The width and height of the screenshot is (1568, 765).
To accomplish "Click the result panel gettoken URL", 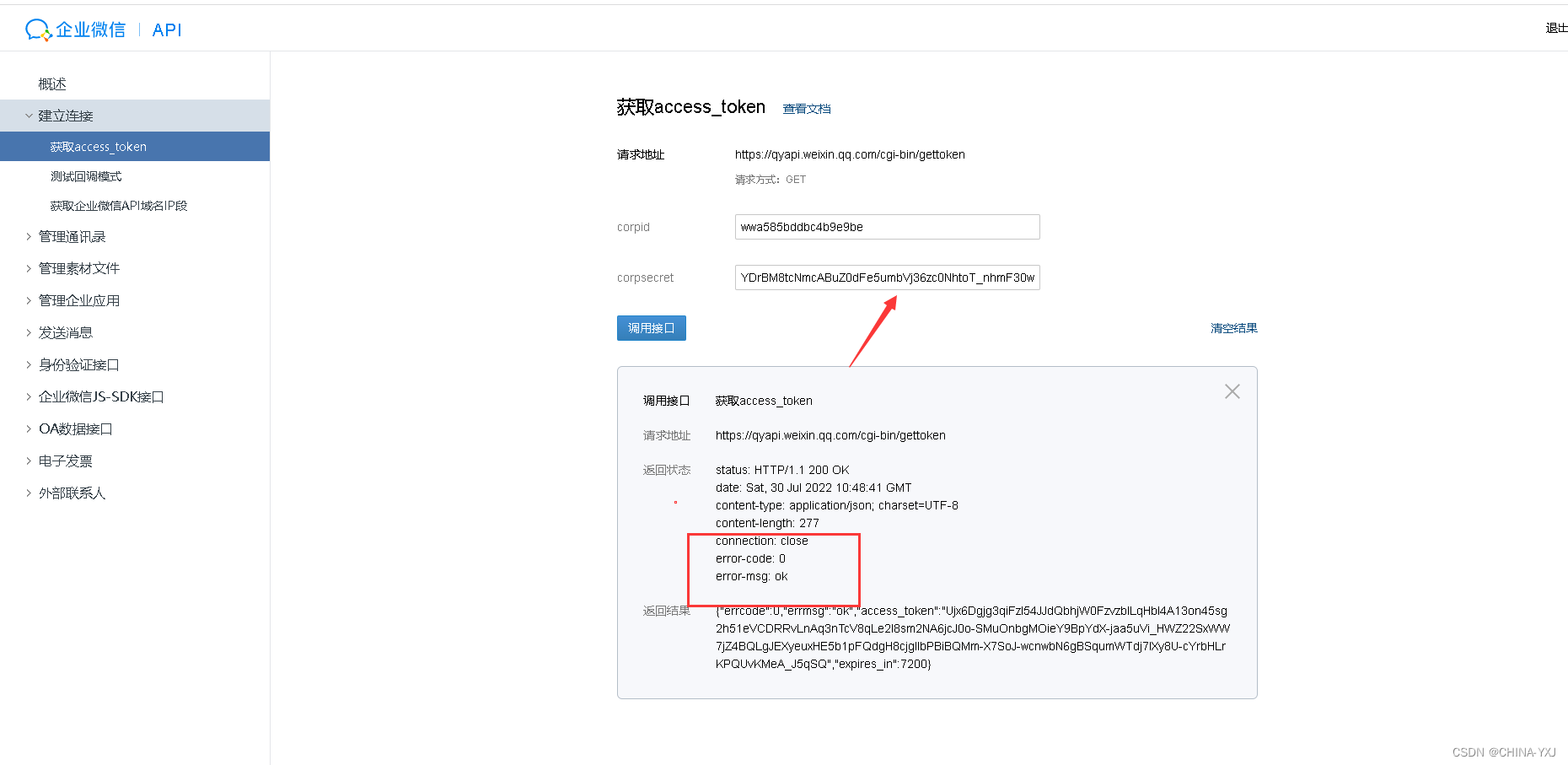I will pyautogui.click(x=830, y=435).
